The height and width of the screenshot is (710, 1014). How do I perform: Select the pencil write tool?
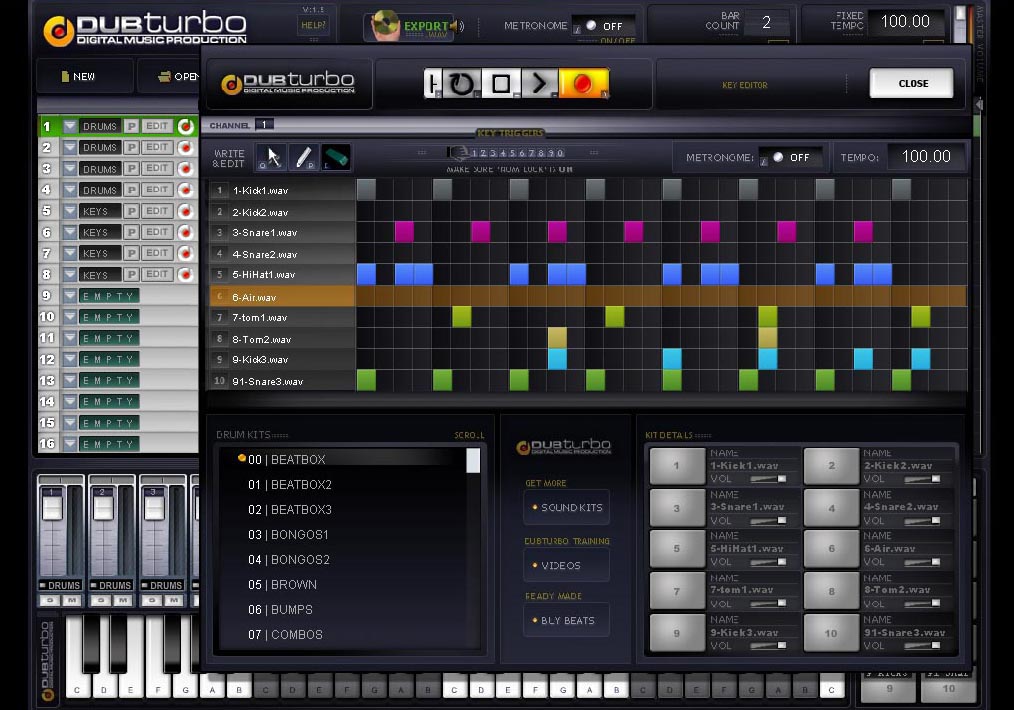click(303, 157)
